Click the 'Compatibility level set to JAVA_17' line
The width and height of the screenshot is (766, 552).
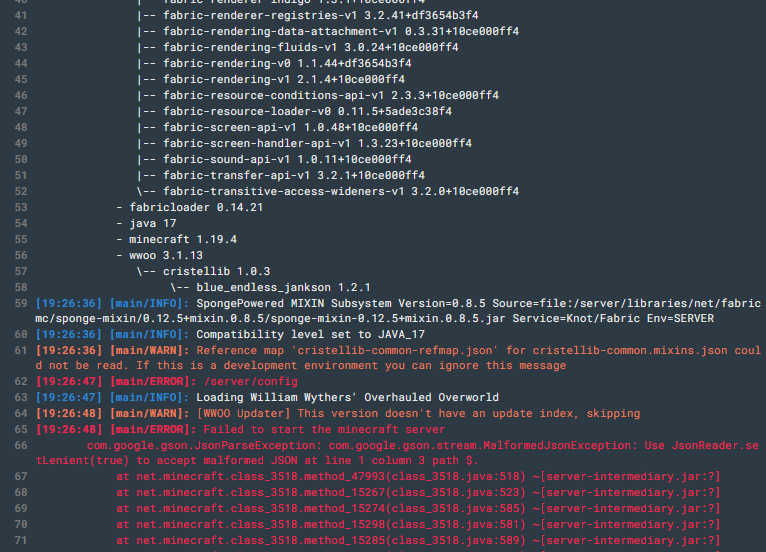pyautogui.click(x=311, y=335)
